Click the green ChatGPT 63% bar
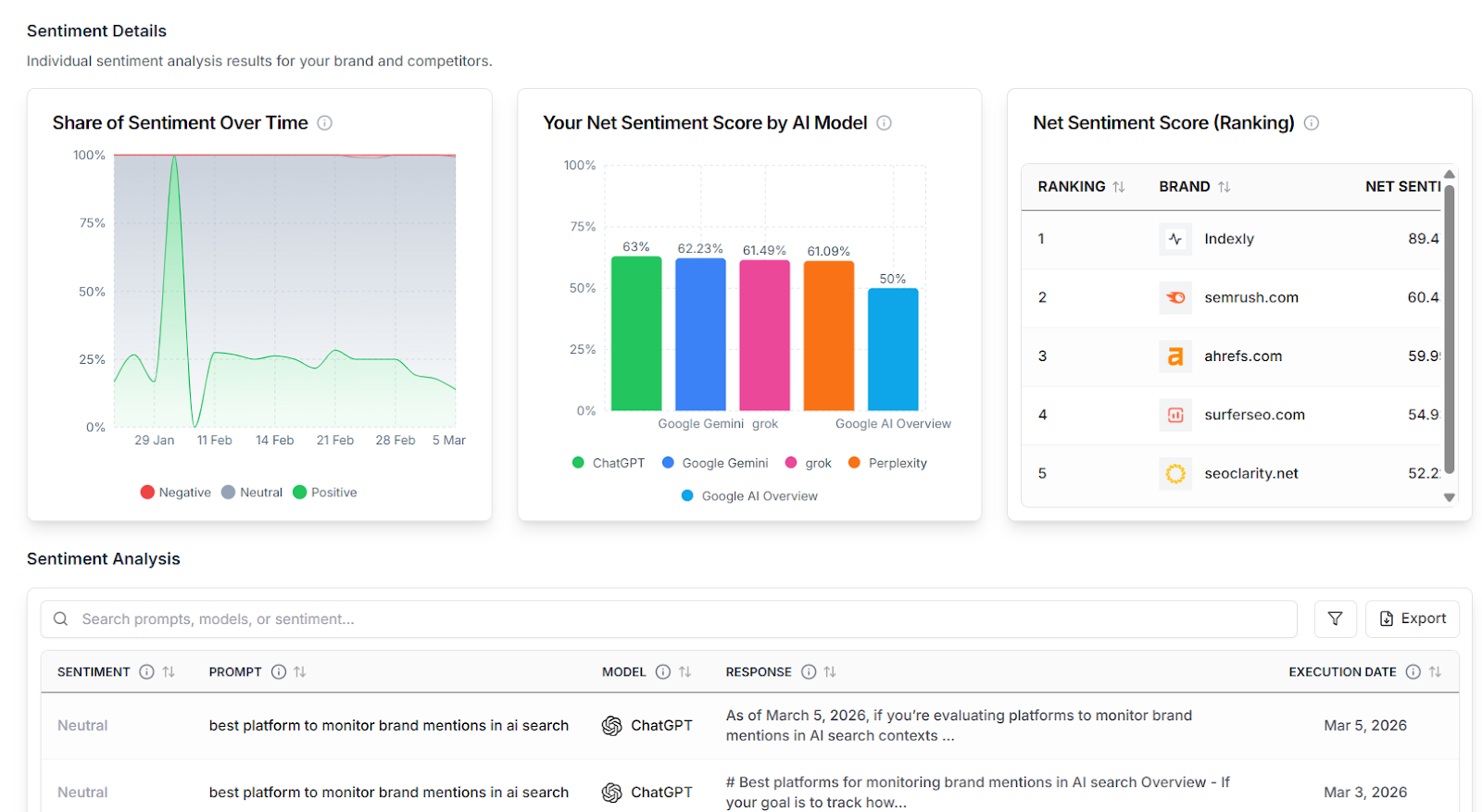The image size is (1482, 812). pos(636,333)
